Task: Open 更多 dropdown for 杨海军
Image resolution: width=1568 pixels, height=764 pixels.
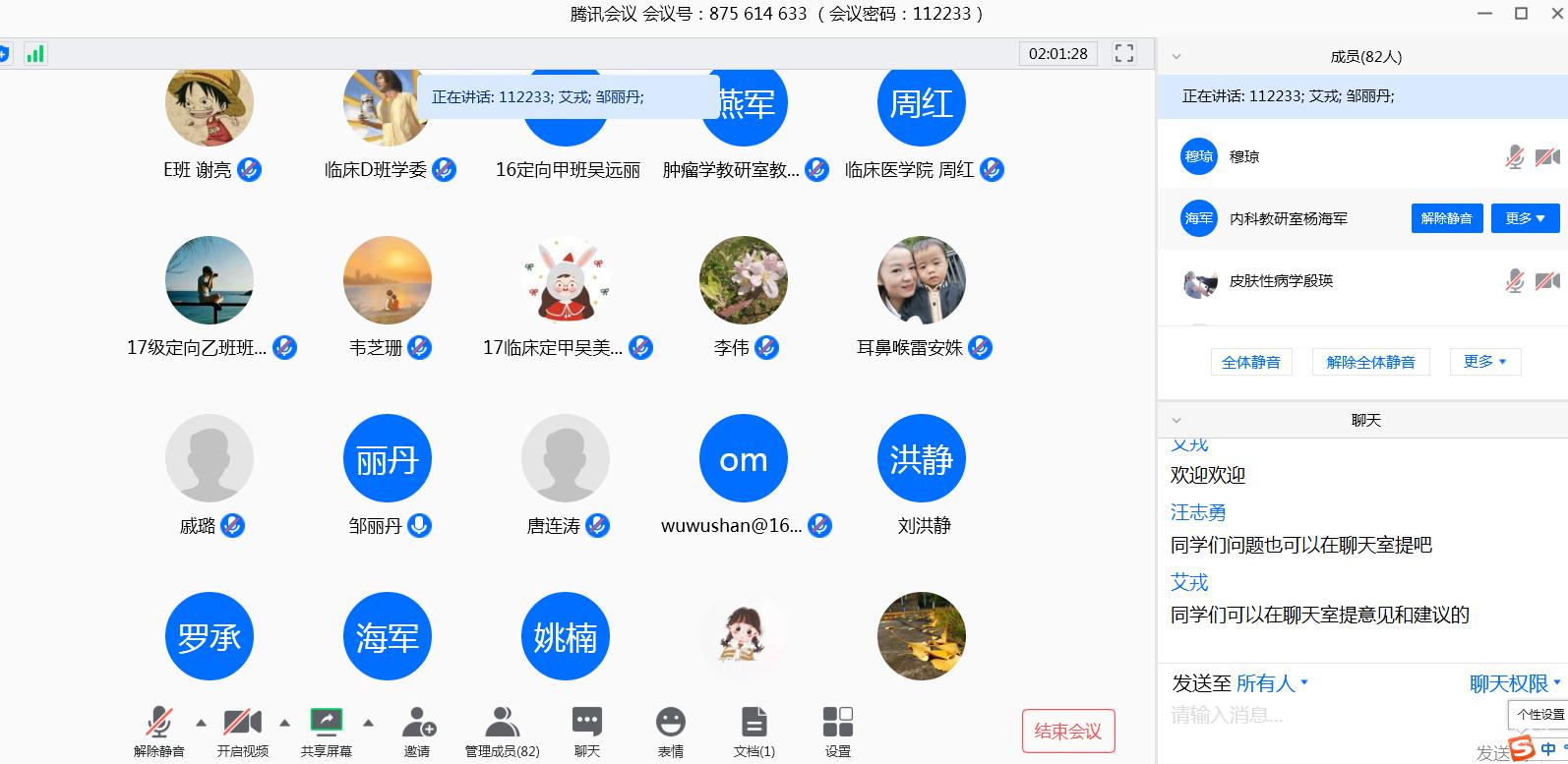Action: [x=1525, y=218]
